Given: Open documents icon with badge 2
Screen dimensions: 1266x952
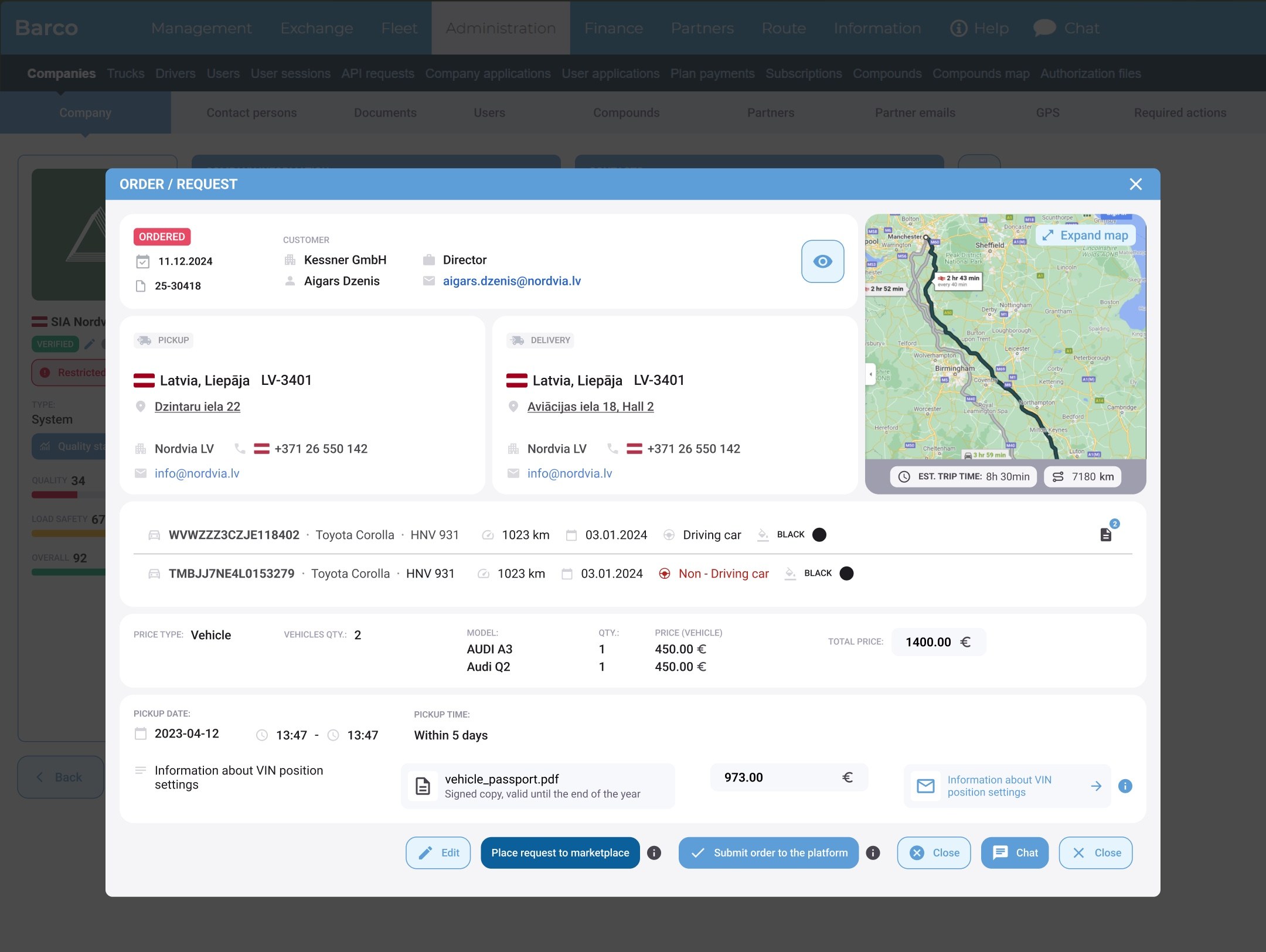Looking at the screenshot, I should [1106, 534].
